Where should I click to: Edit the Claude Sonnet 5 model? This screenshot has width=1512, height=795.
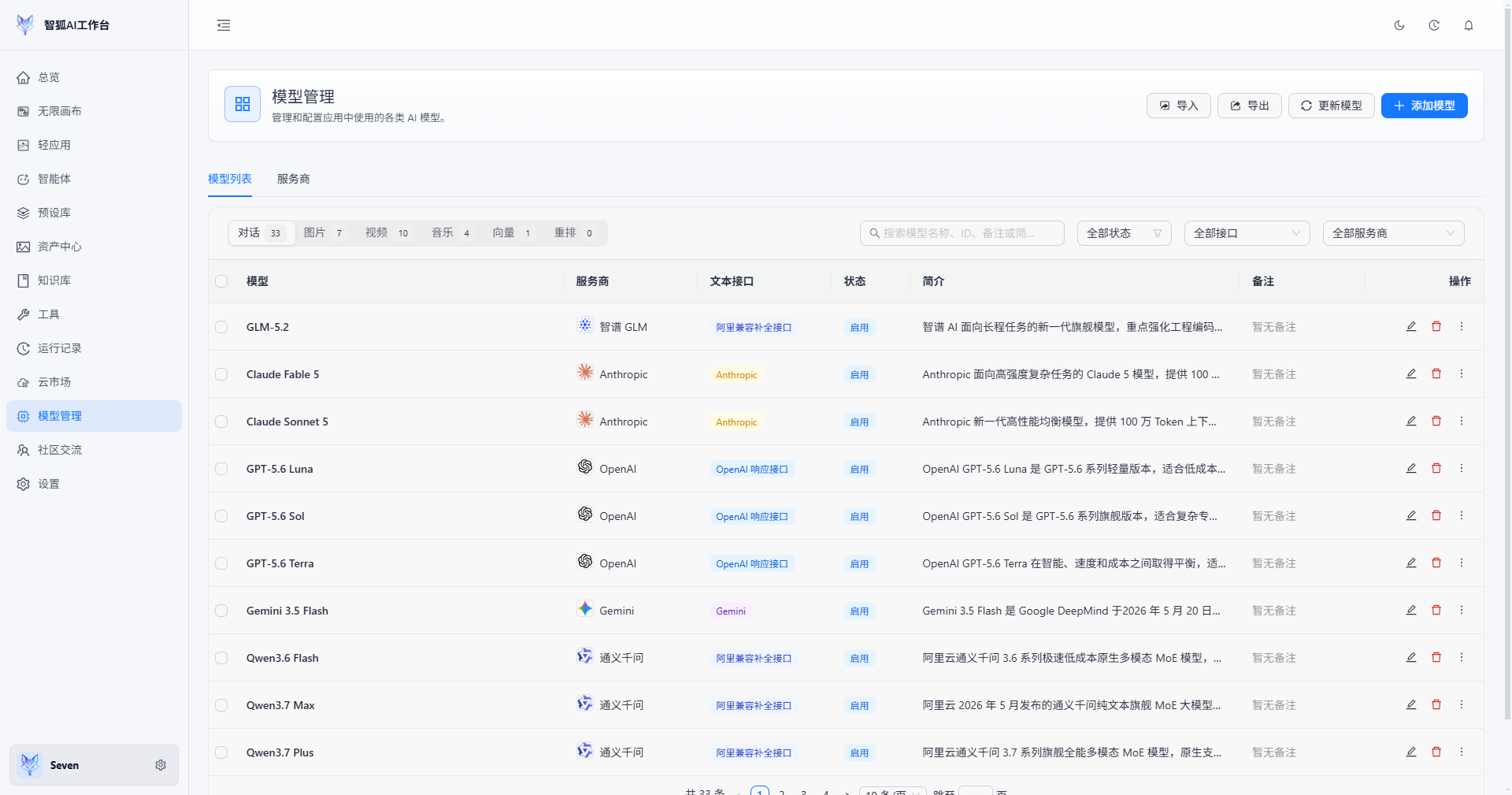coord(1411,421)
